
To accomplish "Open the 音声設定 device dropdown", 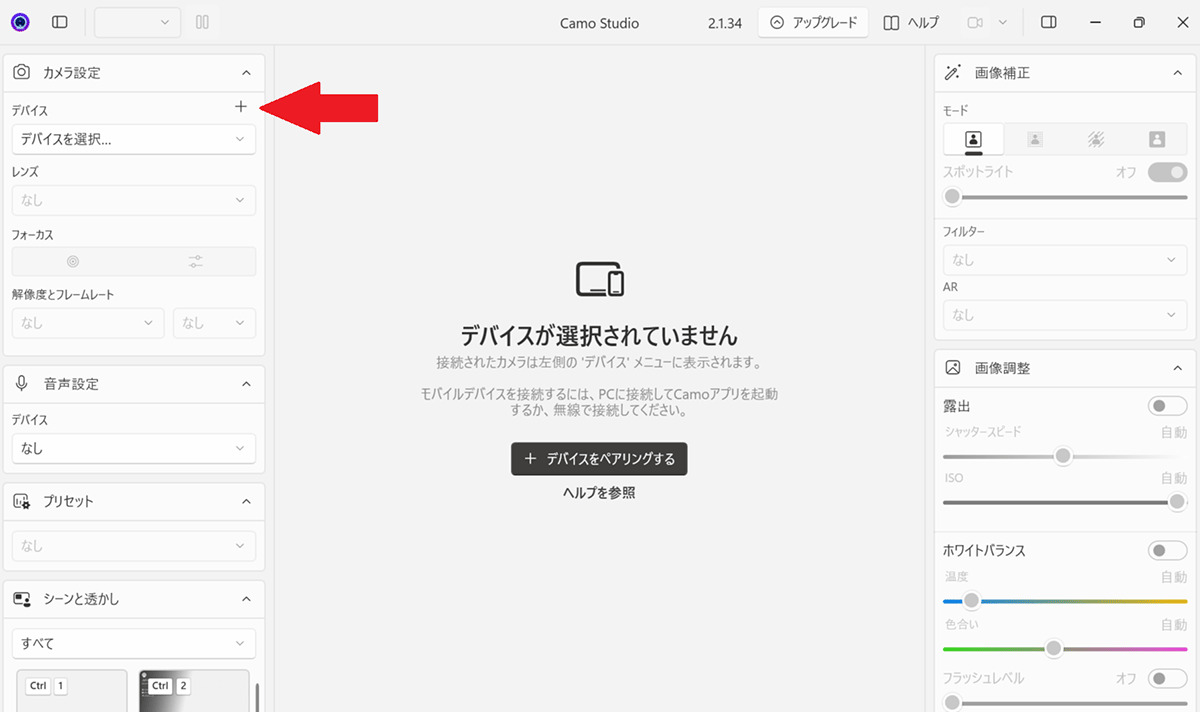I will pos(134,448).
